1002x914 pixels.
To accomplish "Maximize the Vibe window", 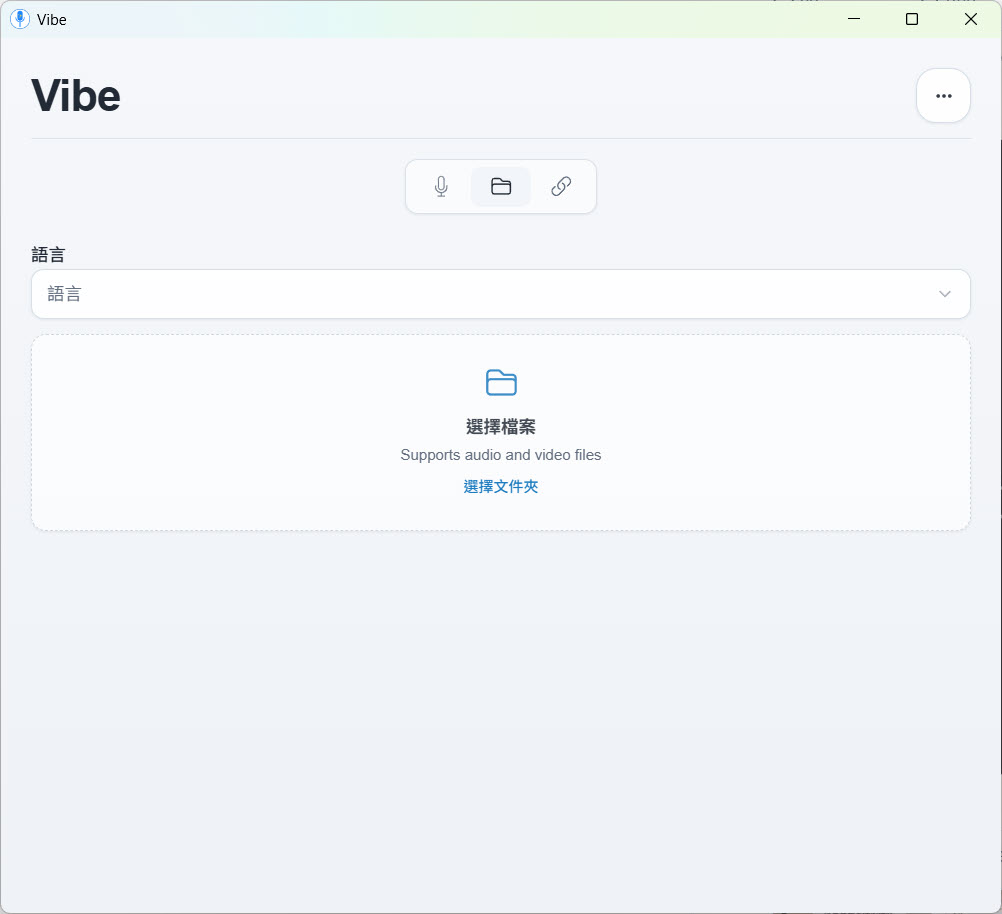I will click(912, 19).
